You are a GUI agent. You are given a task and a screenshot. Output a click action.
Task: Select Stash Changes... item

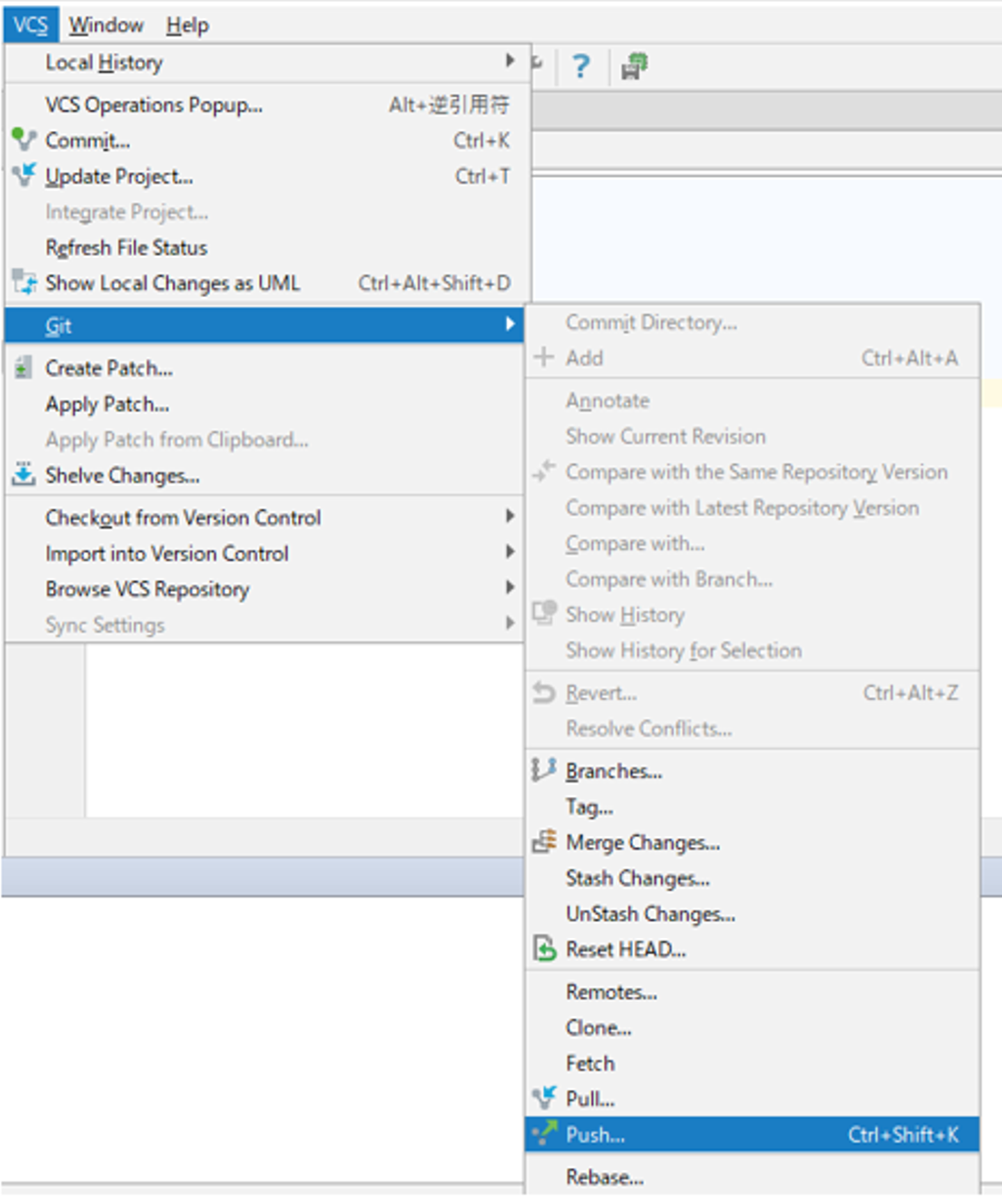[x=753, y=878]
